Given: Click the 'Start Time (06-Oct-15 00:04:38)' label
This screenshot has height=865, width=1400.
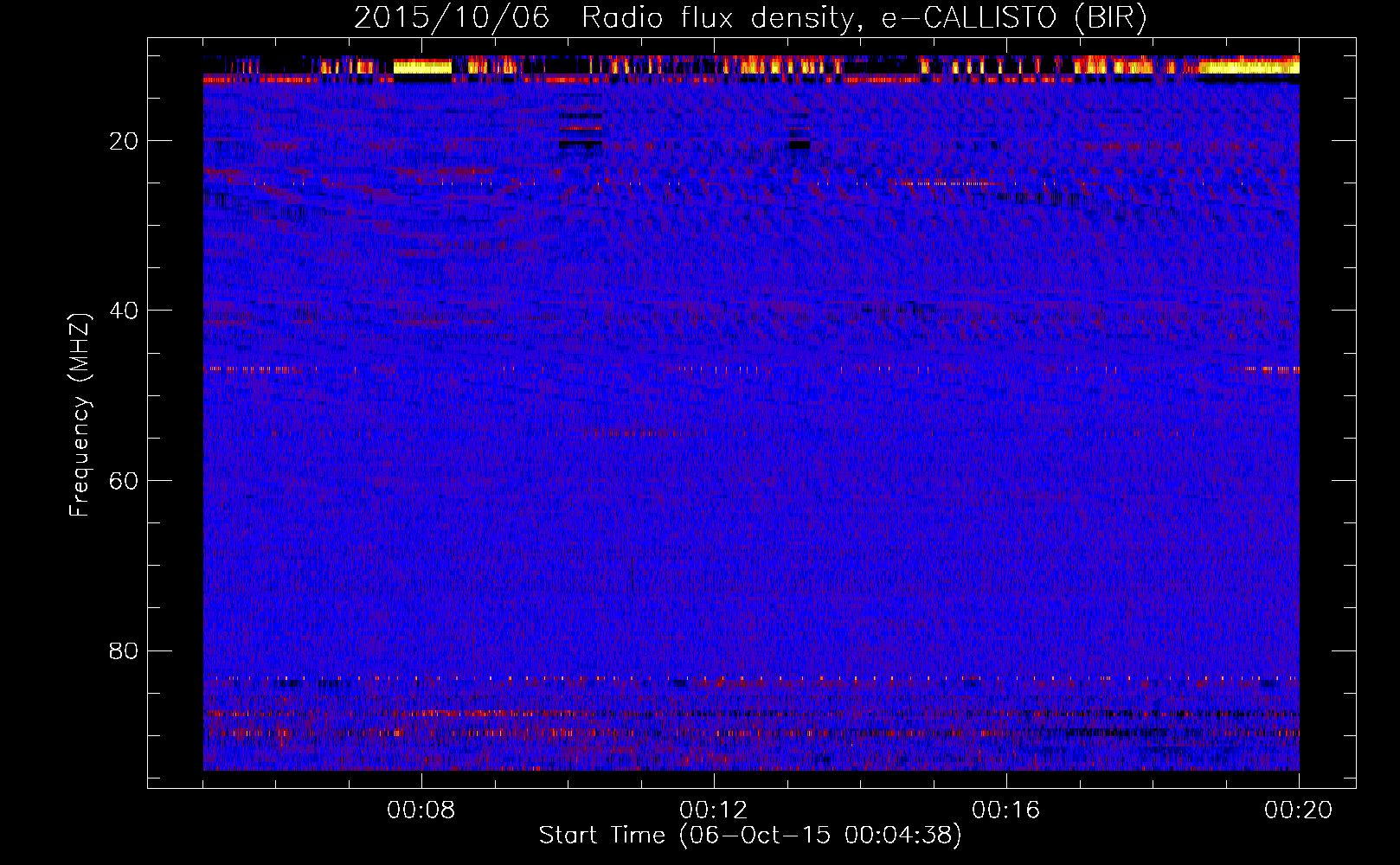Looking at the screenshot, I should 750,836.
